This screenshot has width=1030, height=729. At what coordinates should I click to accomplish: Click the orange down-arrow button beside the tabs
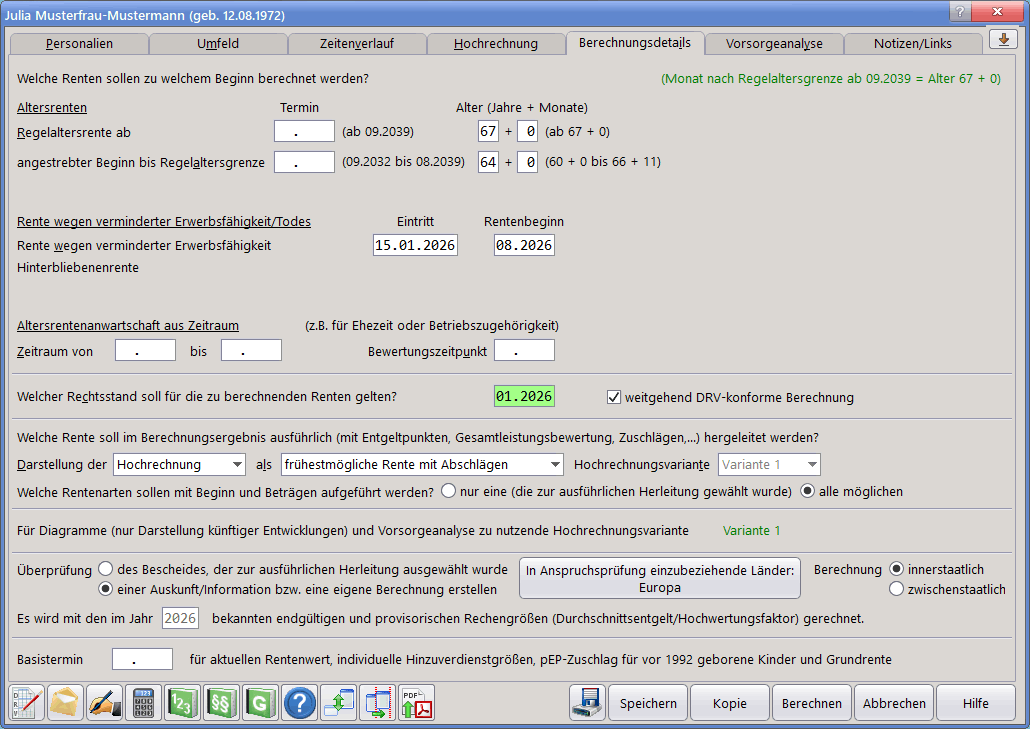(1003, 39)
